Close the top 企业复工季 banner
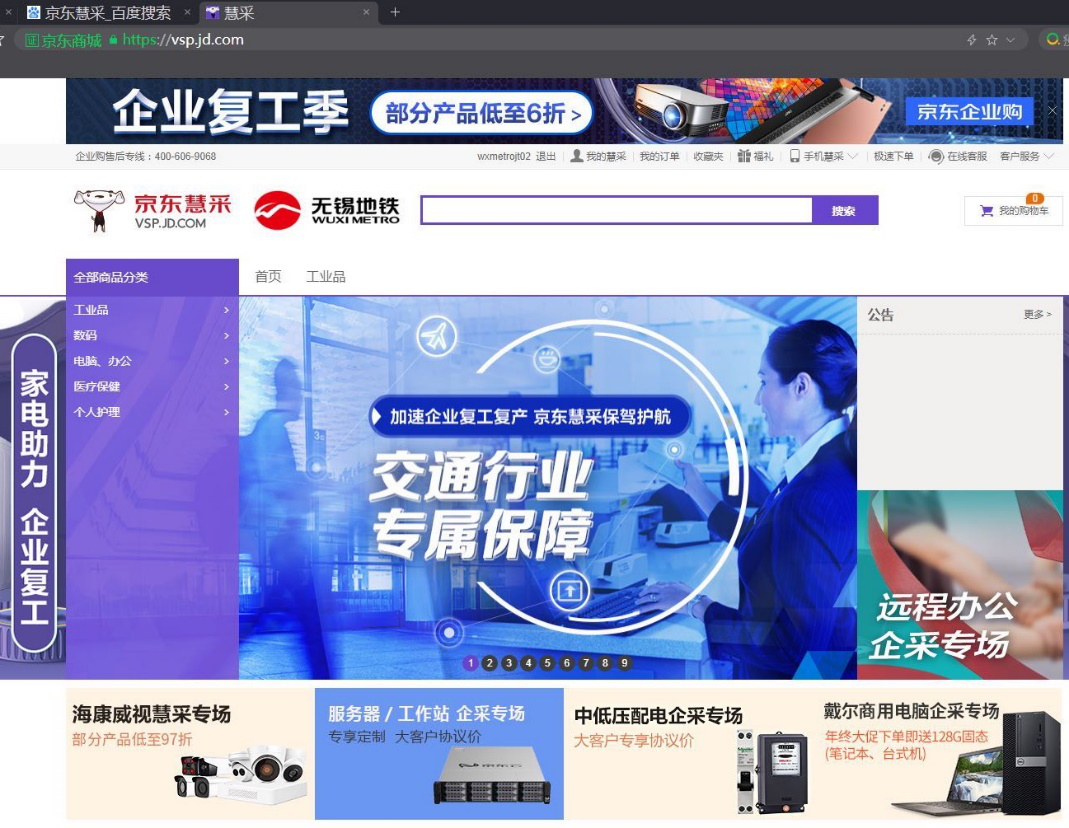 pos(1053,110)
